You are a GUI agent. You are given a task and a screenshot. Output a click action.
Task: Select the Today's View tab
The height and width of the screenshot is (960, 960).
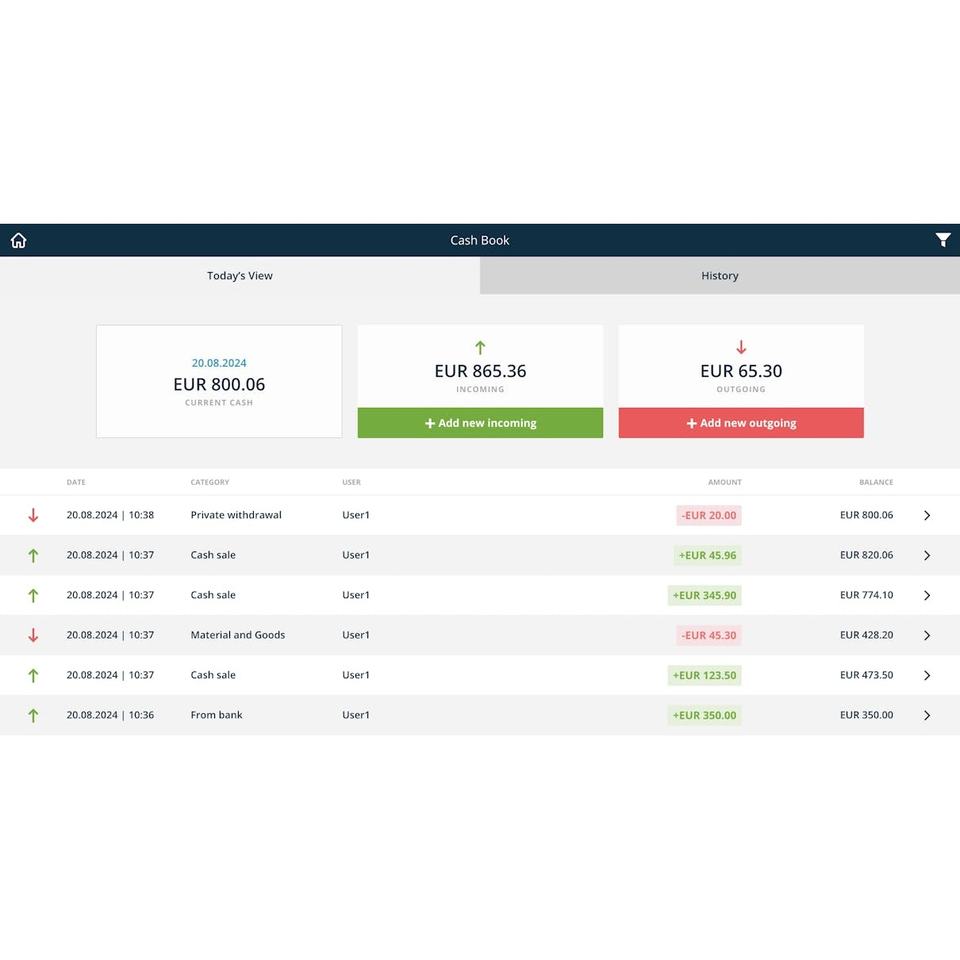pyautogui.click(x=240, y=276)
